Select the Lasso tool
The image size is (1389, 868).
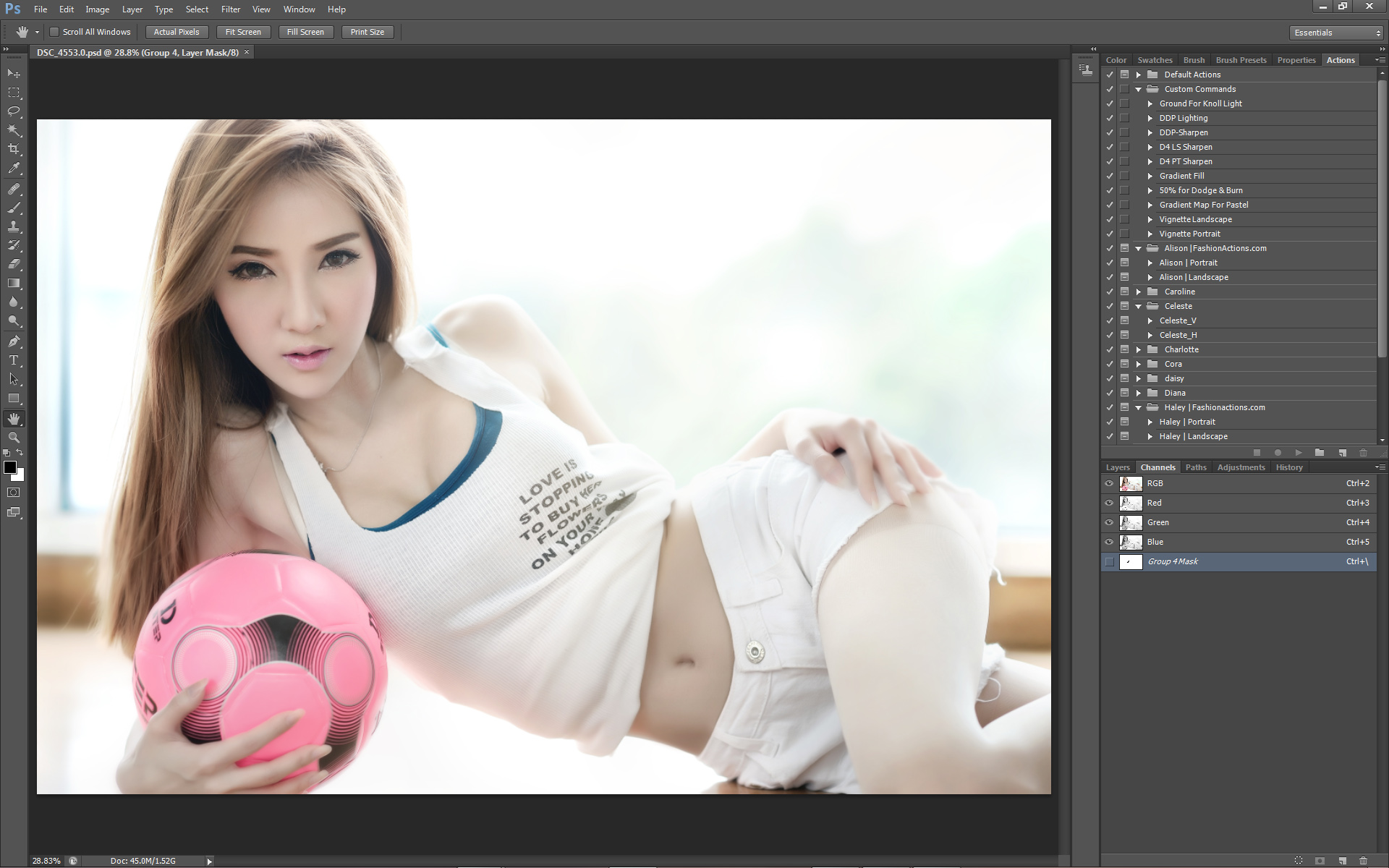[14, 111]
